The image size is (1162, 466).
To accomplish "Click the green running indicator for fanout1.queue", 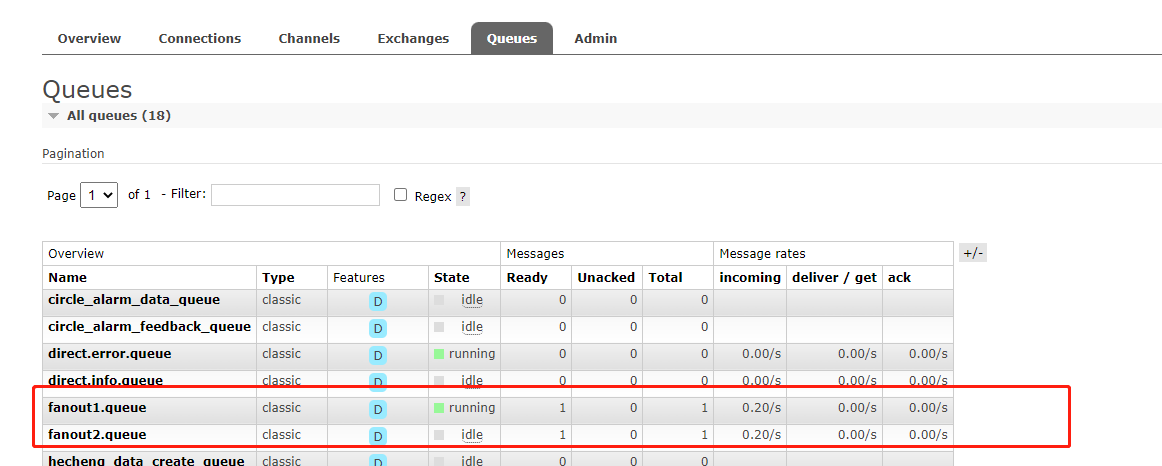I will tap(438, 408).
